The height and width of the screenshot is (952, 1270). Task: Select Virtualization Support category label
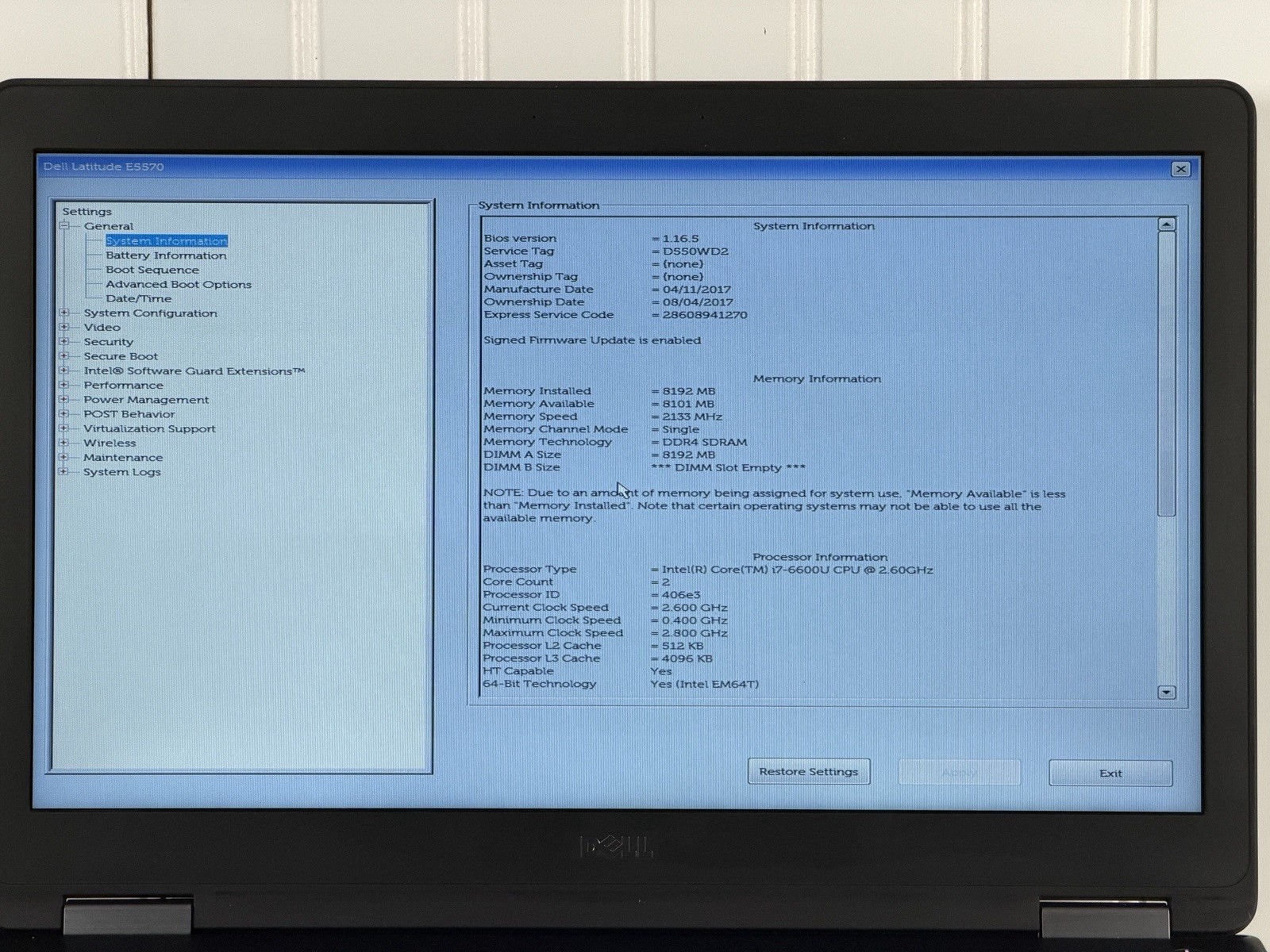click(x=149, y=428)
